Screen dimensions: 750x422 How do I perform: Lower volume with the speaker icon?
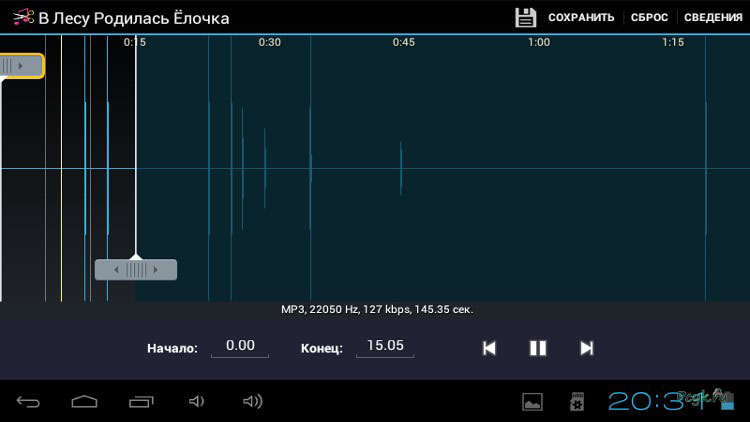(x=197, y=402)
